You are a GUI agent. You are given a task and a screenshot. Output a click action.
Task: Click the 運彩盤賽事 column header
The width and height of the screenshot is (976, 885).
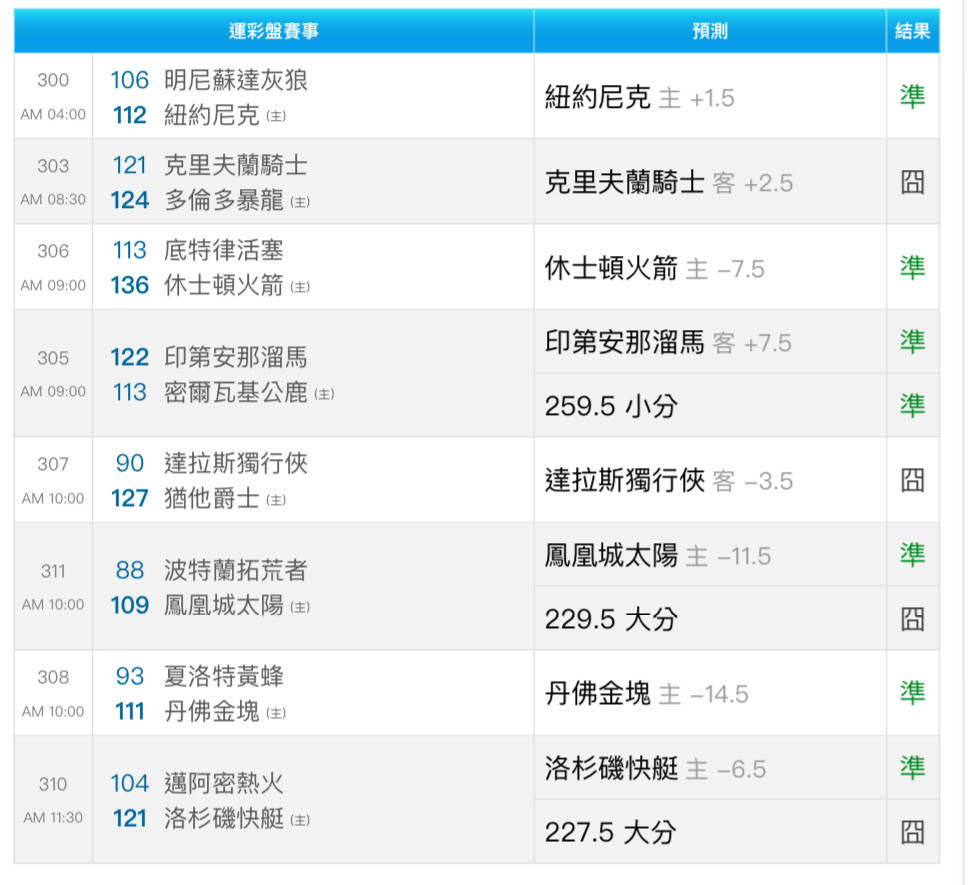coord(273,30)
